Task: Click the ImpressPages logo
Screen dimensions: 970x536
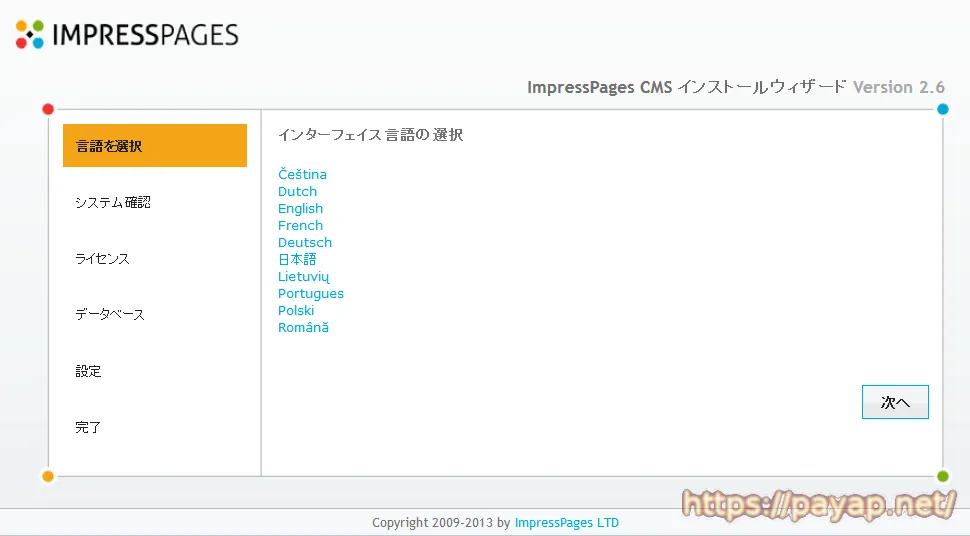Action: click(x=127, y=35)
